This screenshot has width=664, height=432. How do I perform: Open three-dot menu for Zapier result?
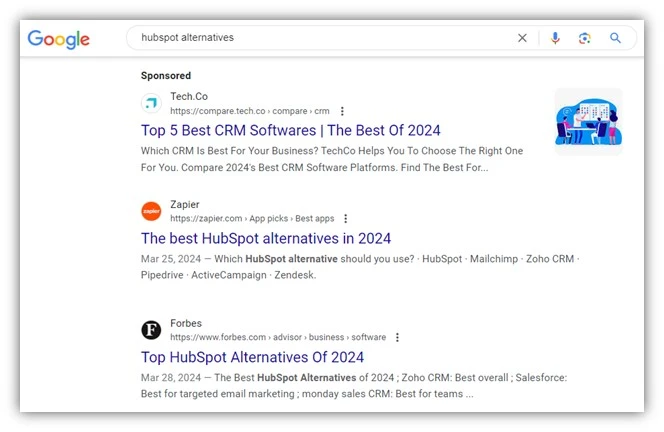pos(346,219)
